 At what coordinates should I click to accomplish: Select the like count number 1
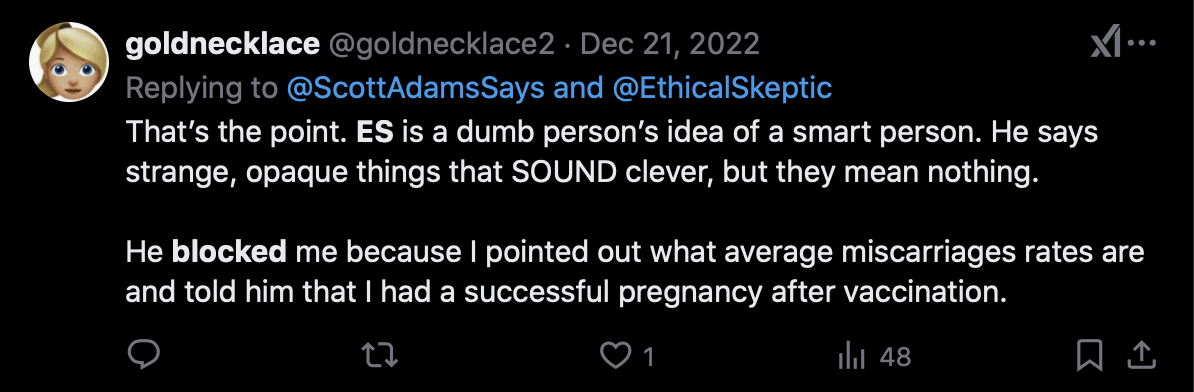click(649, 356)
